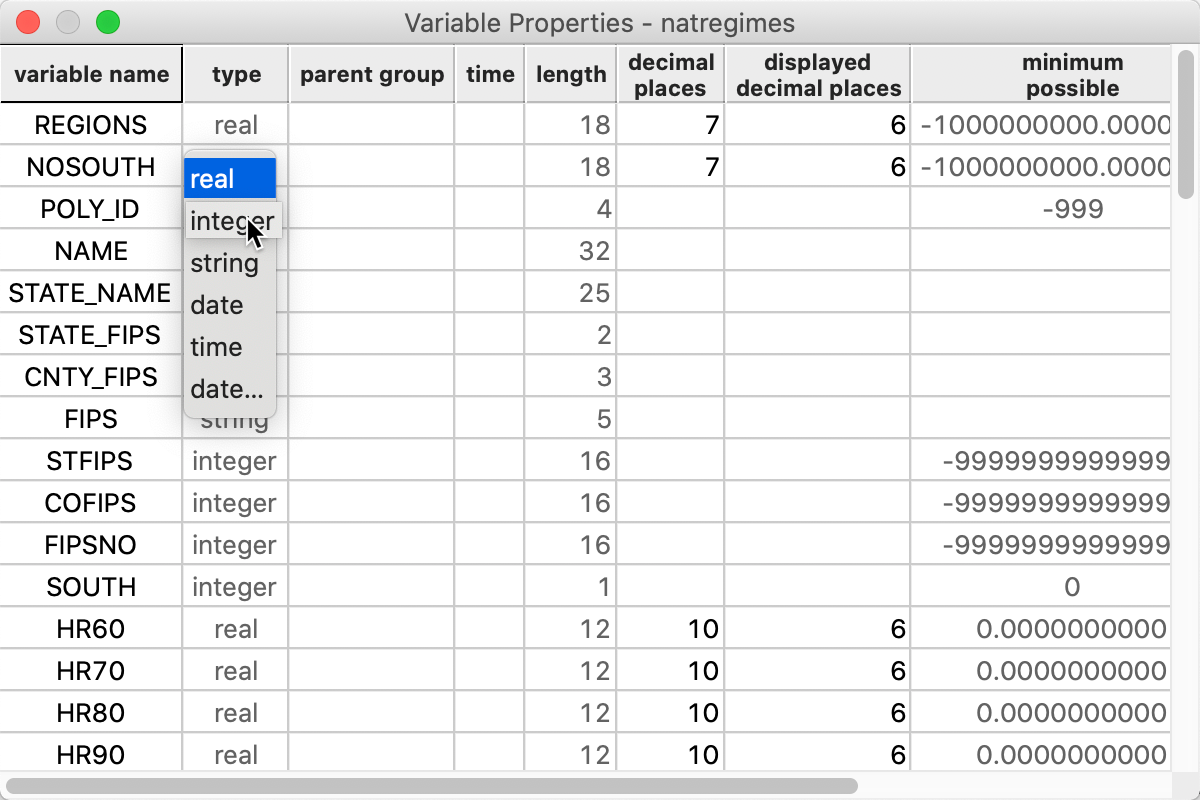Click the 'decimal places' column header
The height and width of the screenshot is (800, 1200).
click(x=671, y=74)
